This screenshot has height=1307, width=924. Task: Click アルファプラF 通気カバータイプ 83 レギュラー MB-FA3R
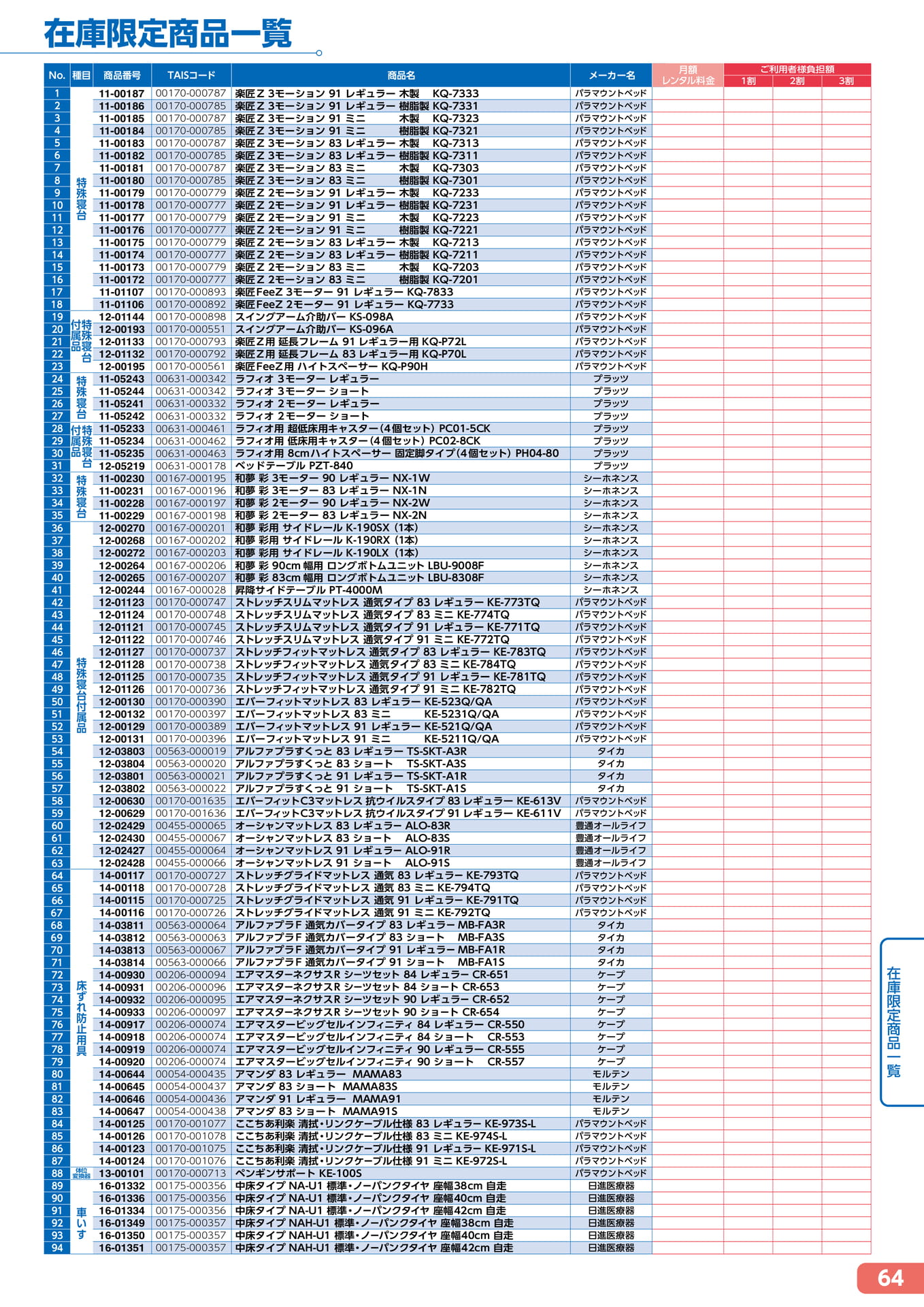[x=370, y=925]
